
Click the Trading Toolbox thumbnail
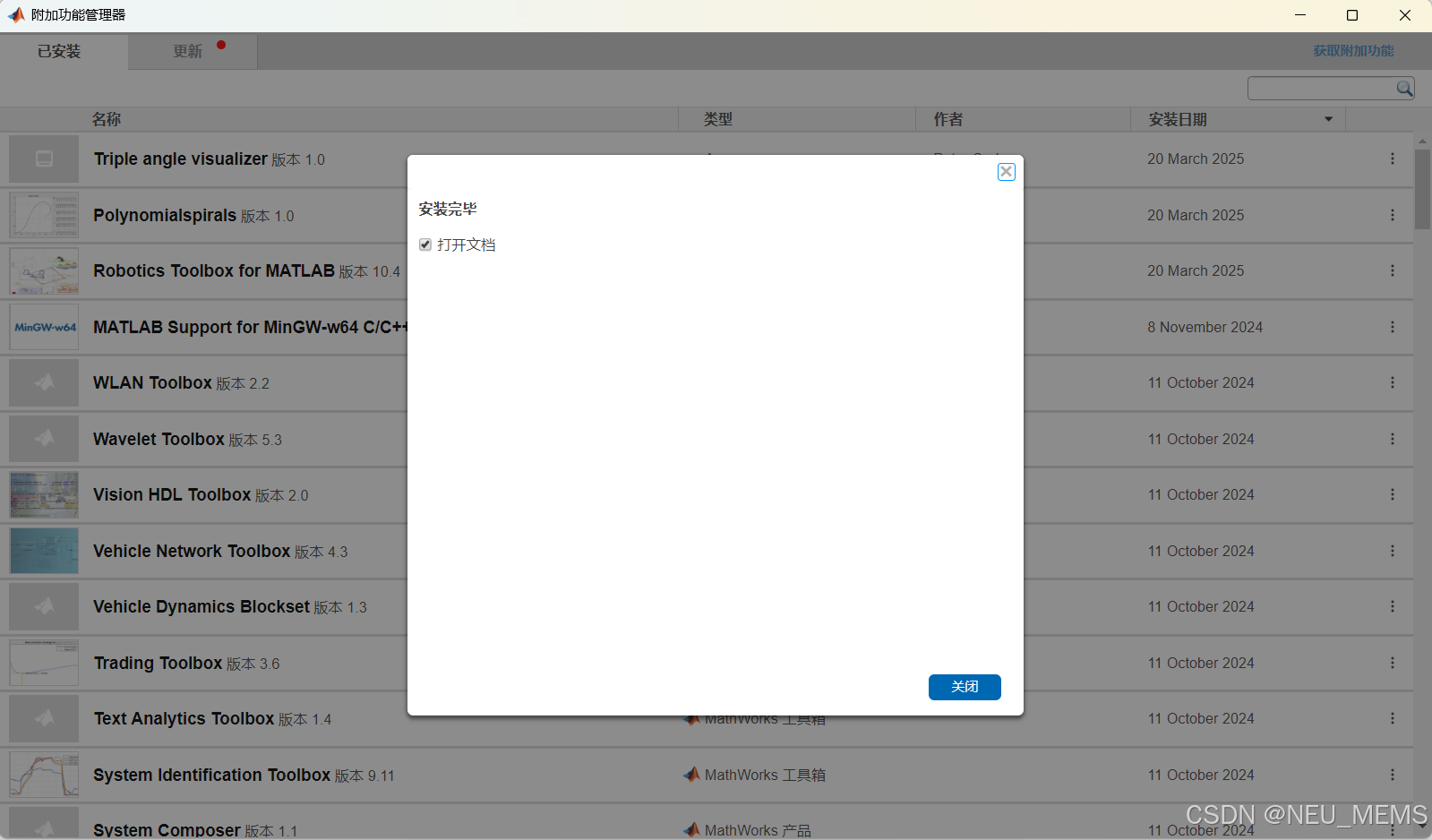44,663
